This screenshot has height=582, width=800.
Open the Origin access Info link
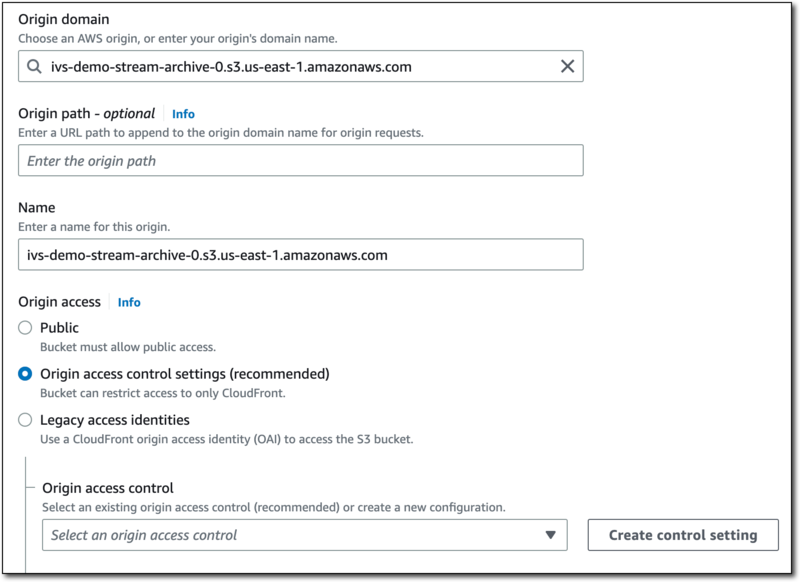(128, 301)
